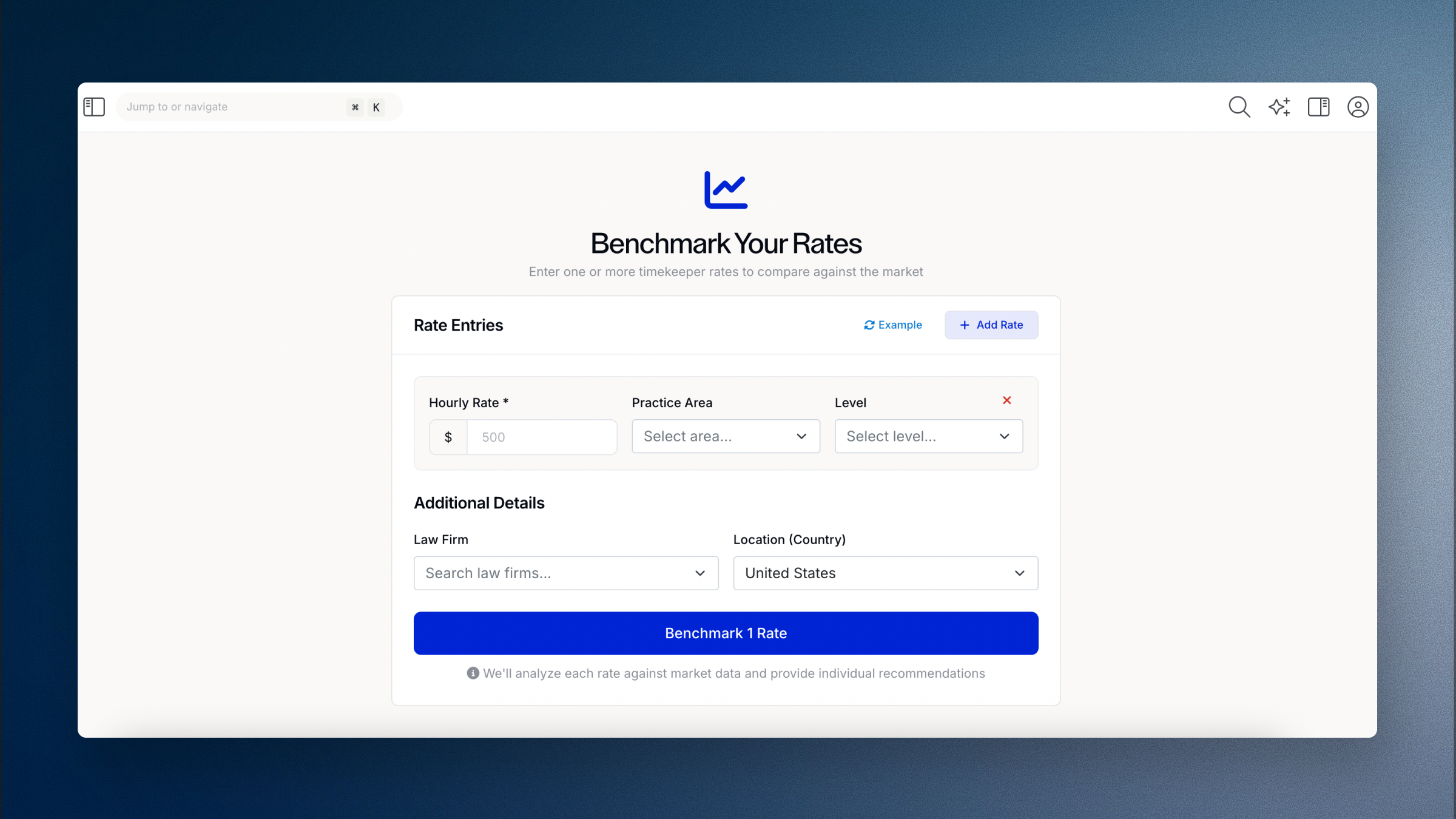
Task: Remove rate entry with red X
Action: click(1006, 400)
